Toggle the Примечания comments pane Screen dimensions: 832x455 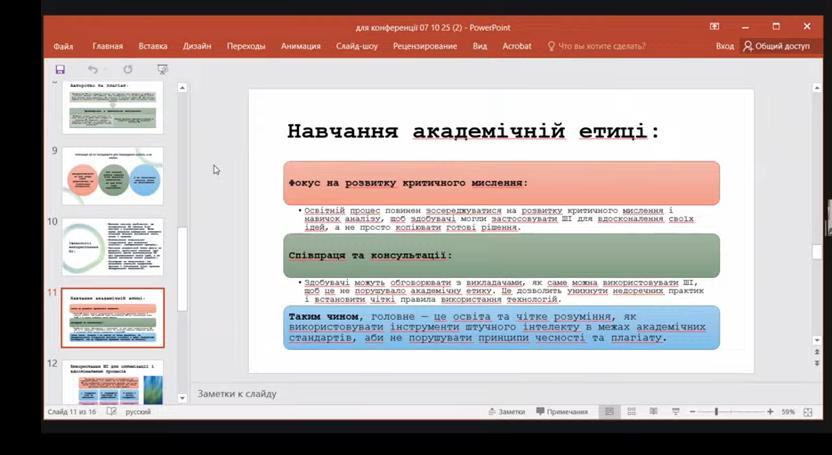coord(561,412)
